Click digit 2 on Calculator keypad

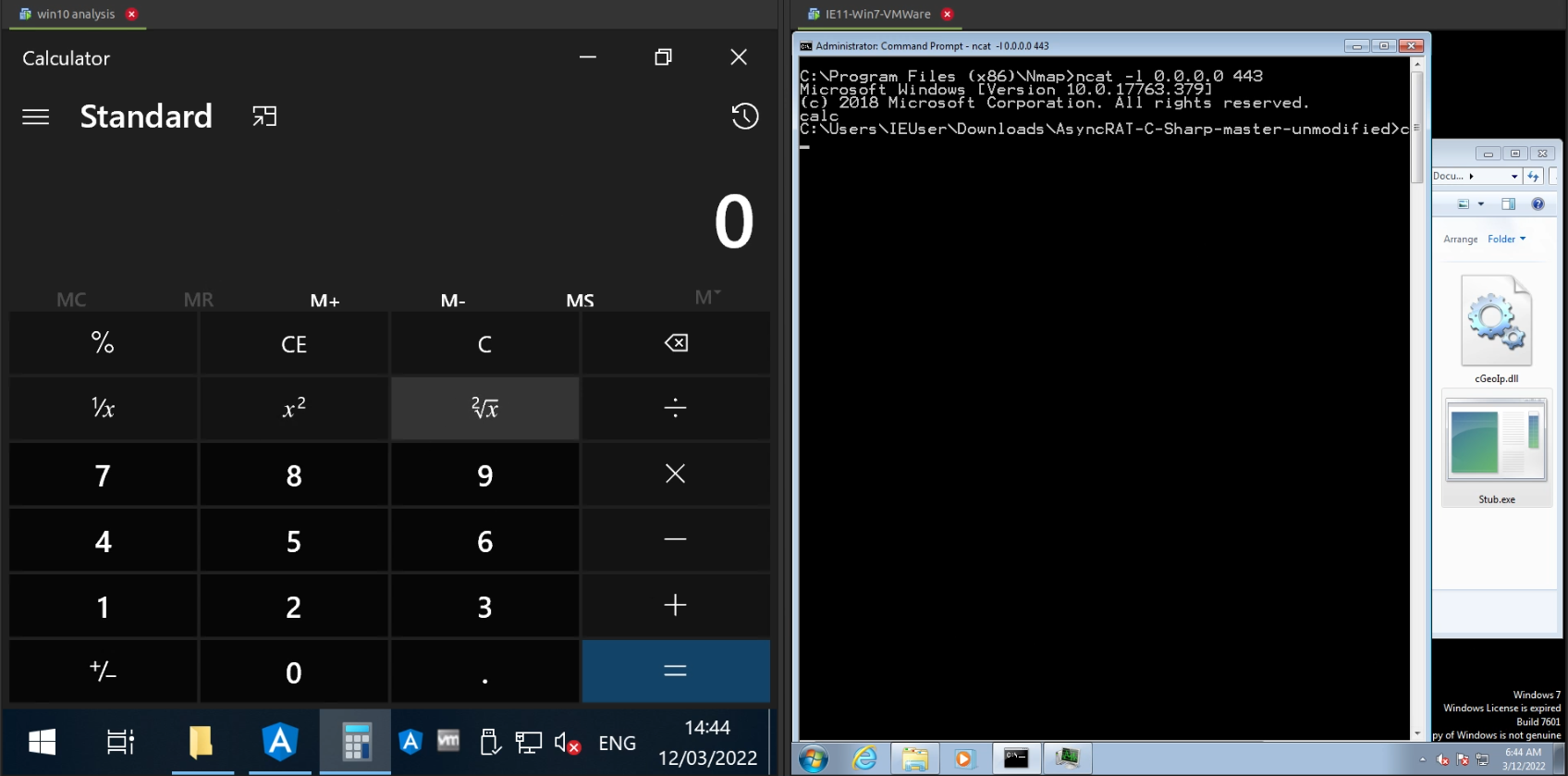[294, 606]
